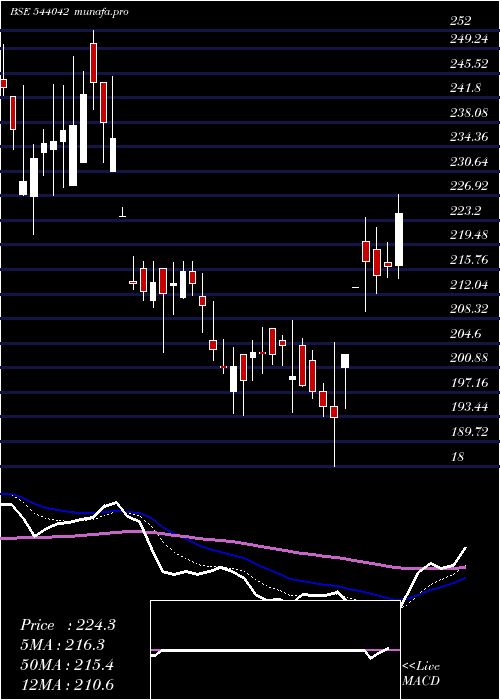
Task: Click the 12MA : 210.6 readout
Action: (67, 684)
